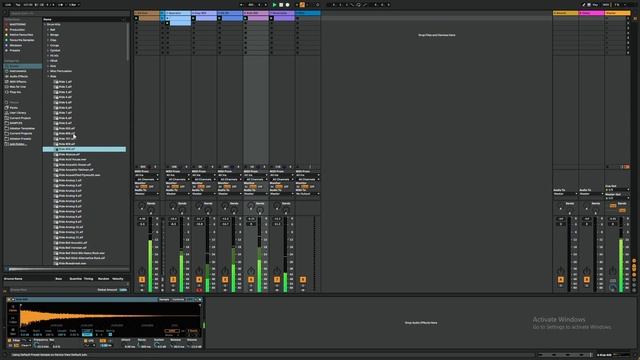Select the Presets collection in the browser

[x=15, y=50]
